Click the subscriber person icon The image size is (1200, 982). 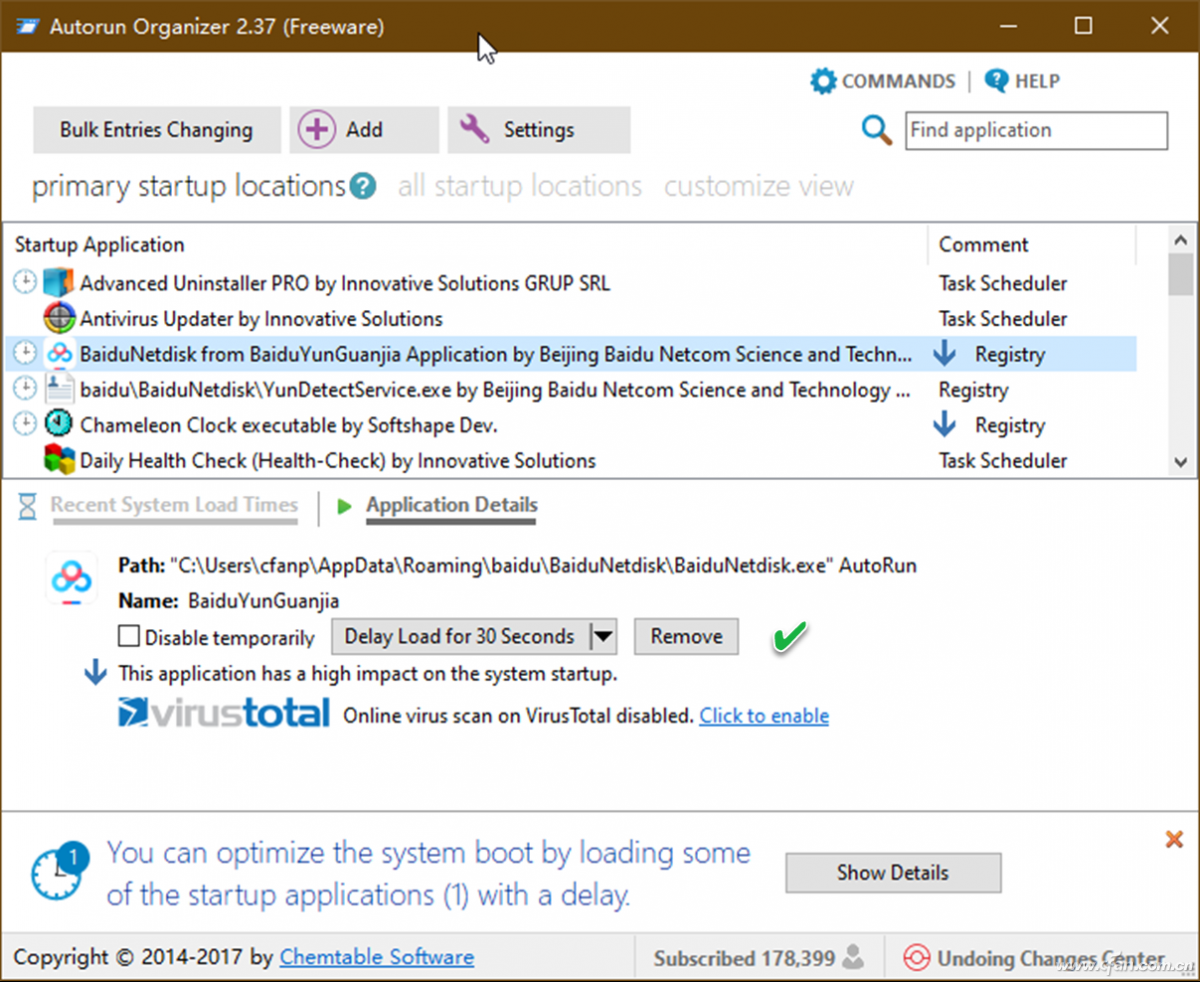pos(853,957)
